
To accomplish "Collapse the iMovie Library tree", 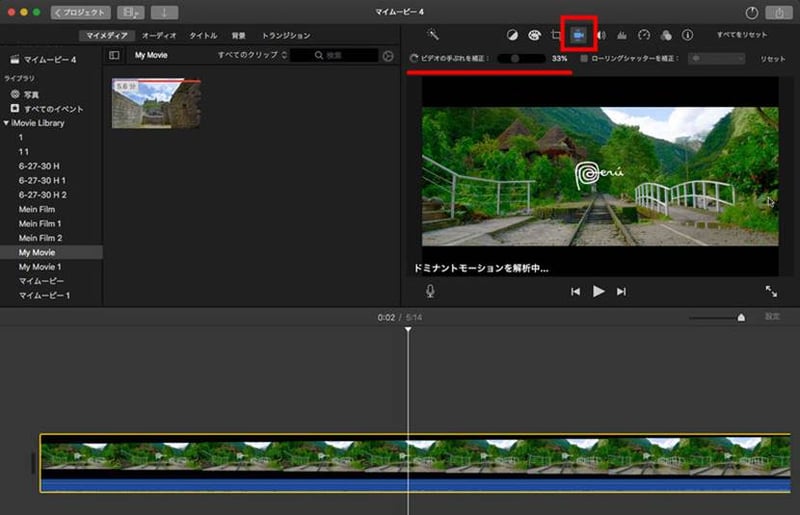I will pos(6,123).
